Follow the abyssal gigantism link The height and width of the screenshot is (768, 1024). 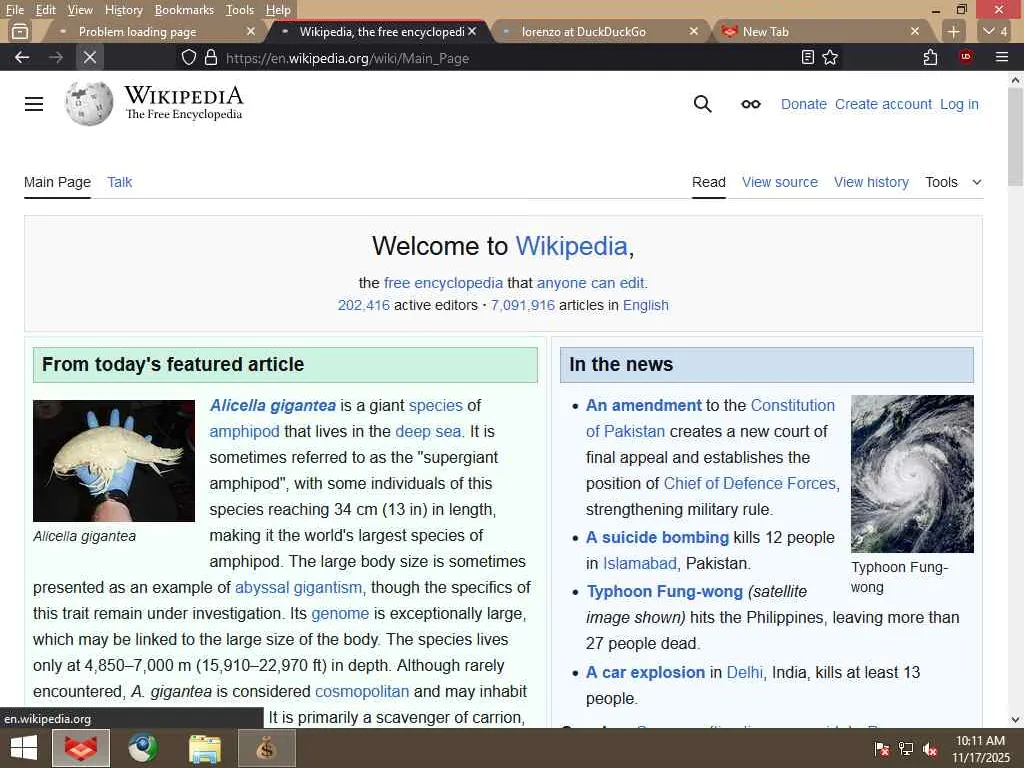point(298,587)
